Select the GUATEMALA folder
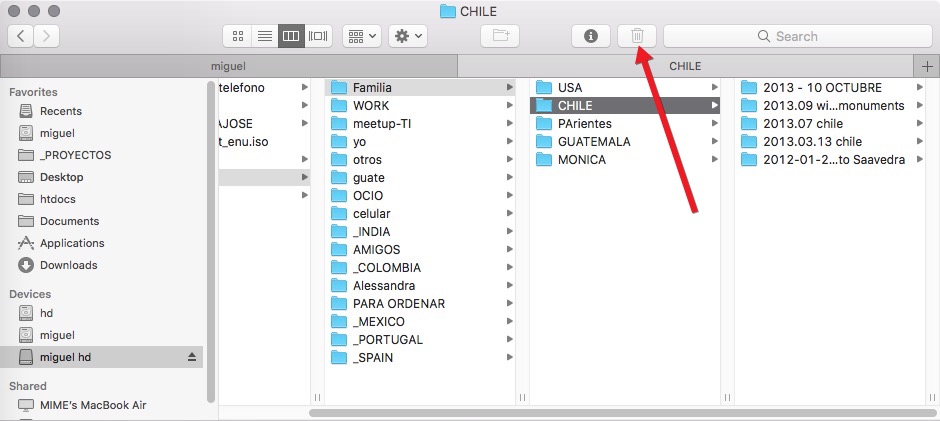This screenshot has width=940, height=421. click(625, 142)
